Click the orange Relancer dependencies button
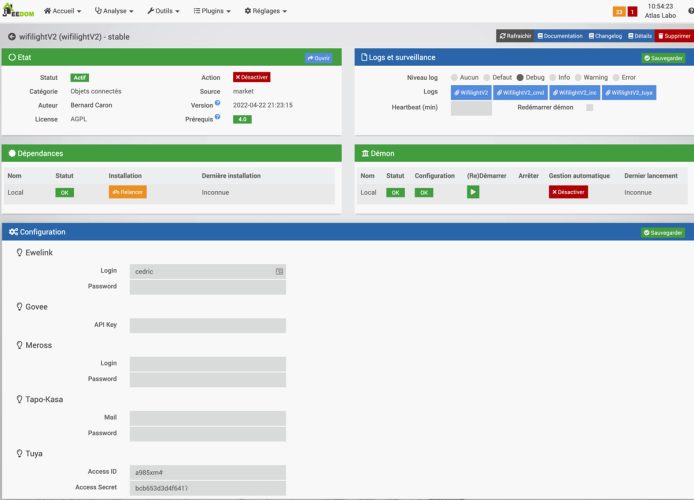This screenshot has width=694, height=500. point(127,192)
